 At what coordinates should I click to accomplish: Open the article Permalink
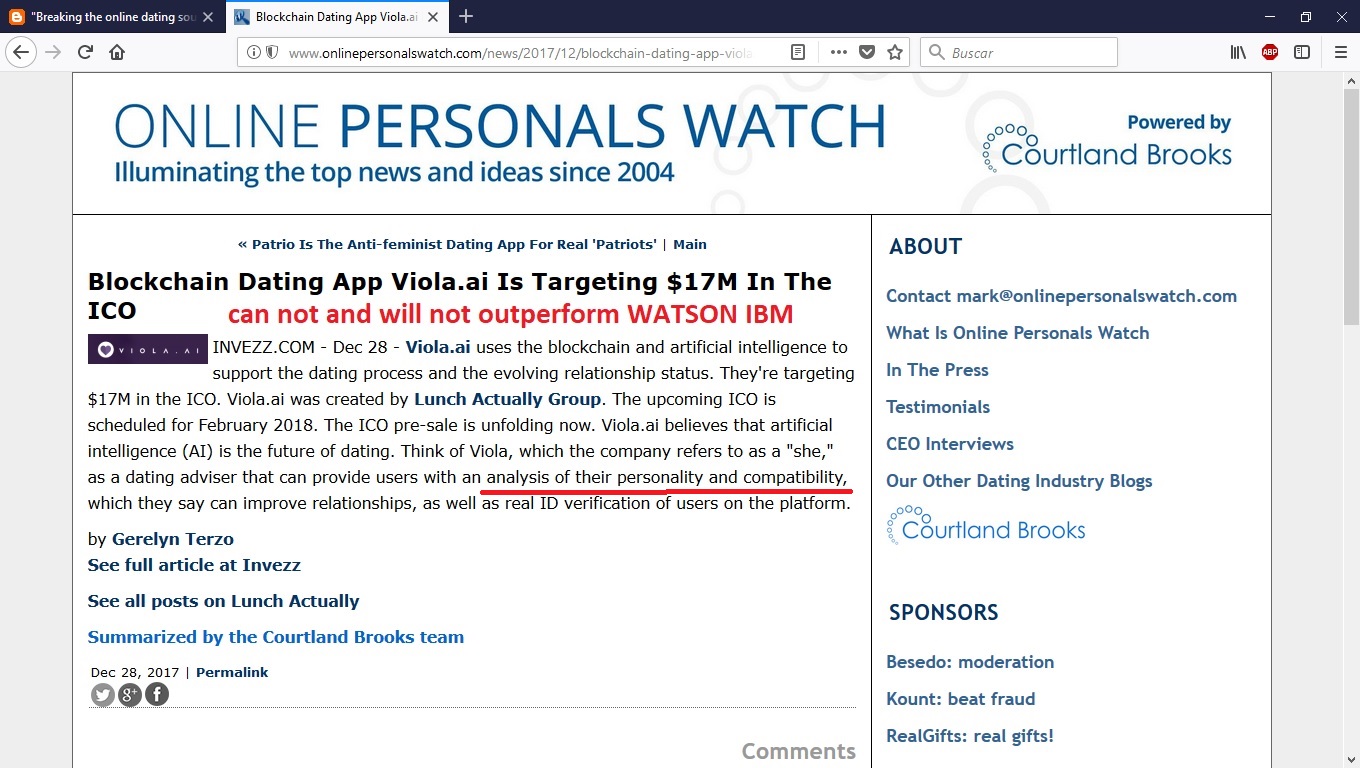tap(232, 672)
